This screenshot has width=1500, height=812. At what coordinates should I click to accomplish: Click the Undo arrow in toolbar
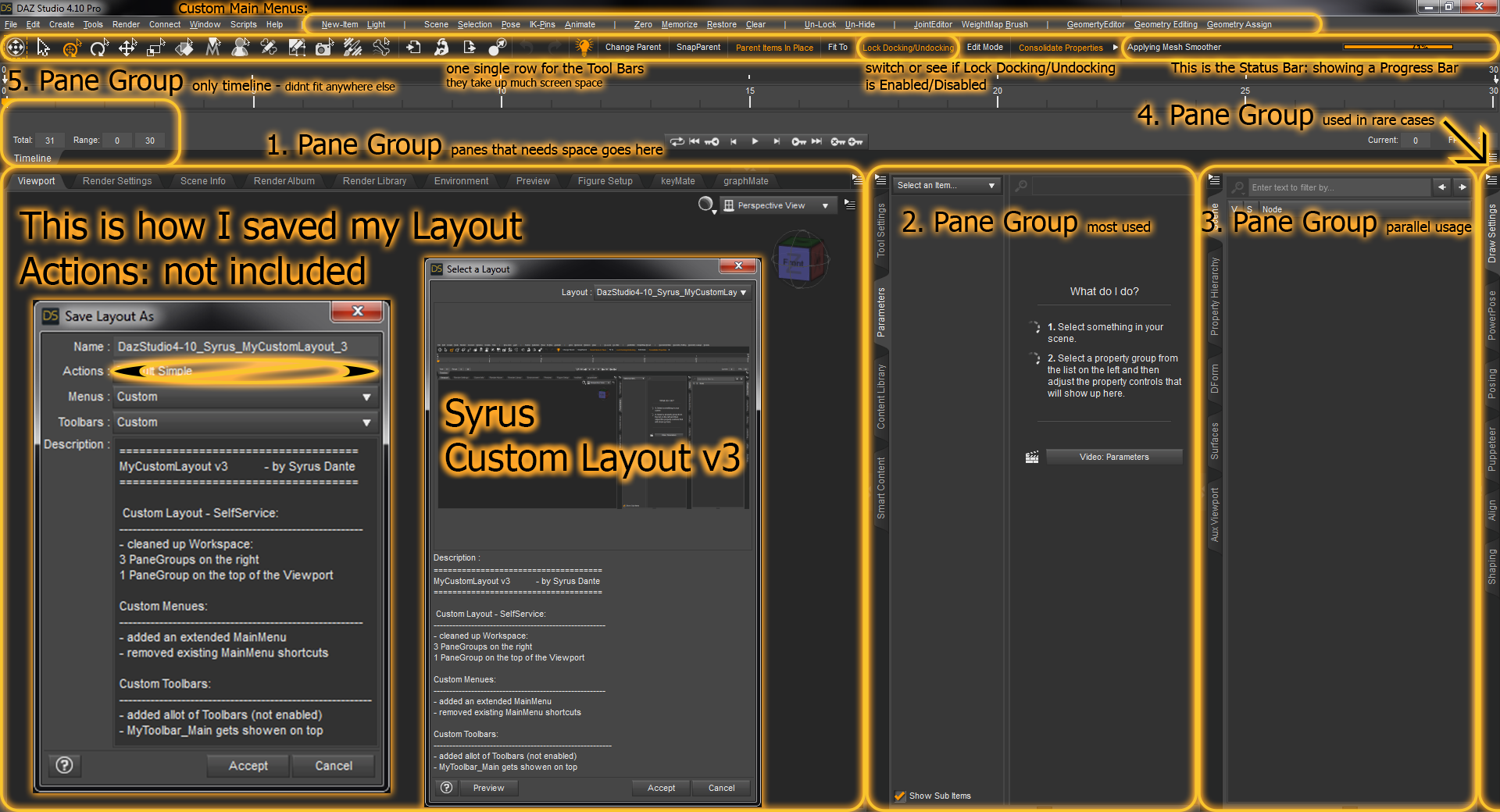(527, 48)
